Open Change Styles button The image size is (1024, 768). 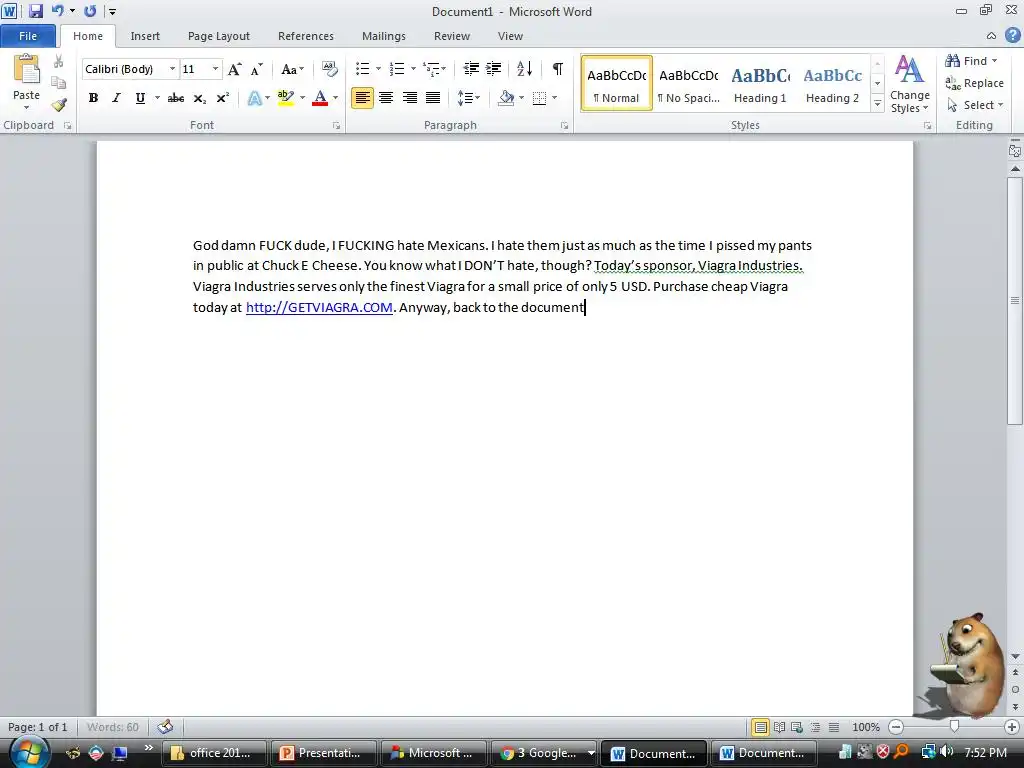click(909, 84)
